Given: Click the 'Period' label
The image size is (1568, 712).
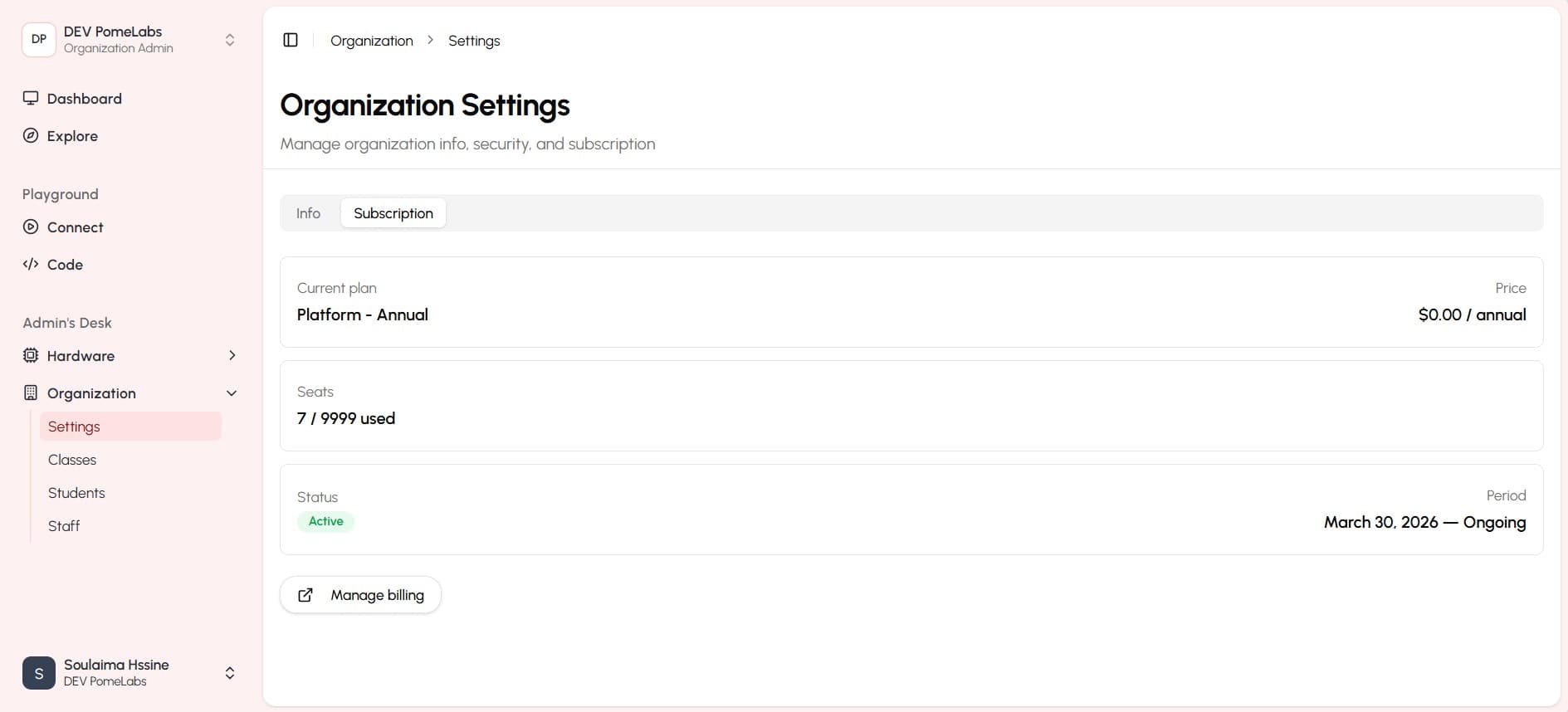Looking at the screenshot, I should 1506,495.
